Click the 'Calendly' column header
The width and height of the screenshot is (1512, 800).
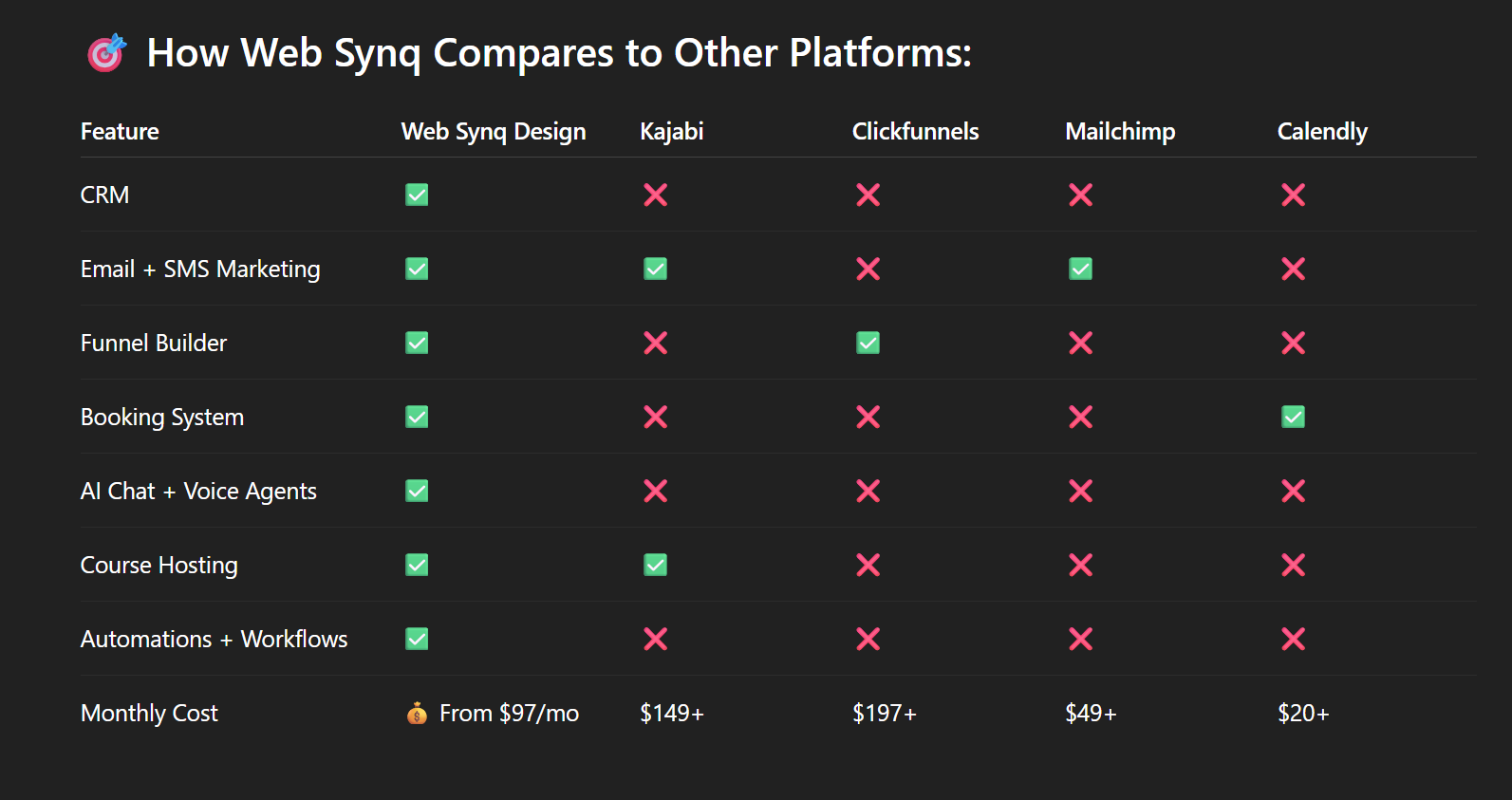[1322, 132]
